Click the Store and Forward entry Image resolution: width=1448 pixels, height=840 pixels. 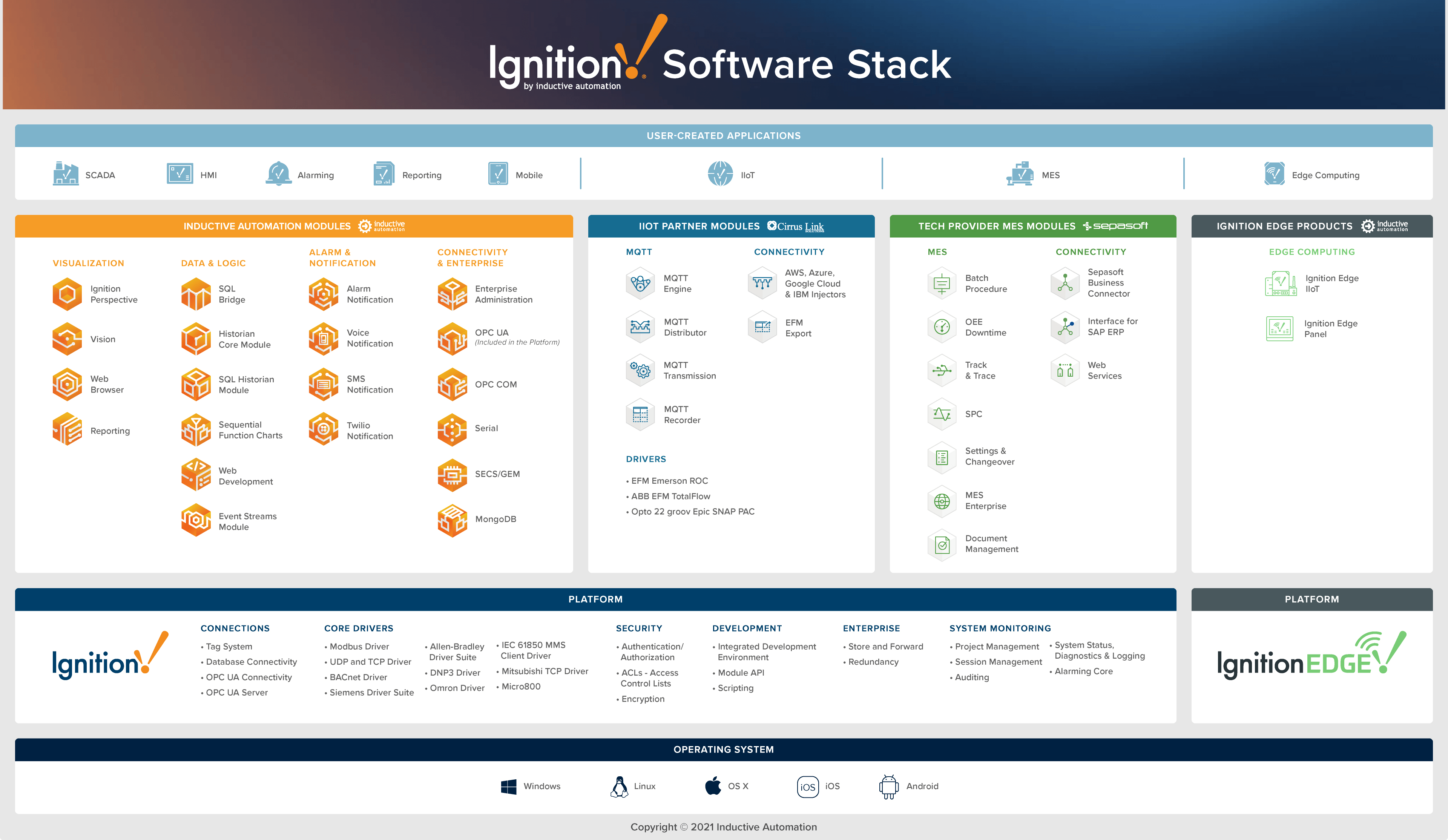click(885, 646)
